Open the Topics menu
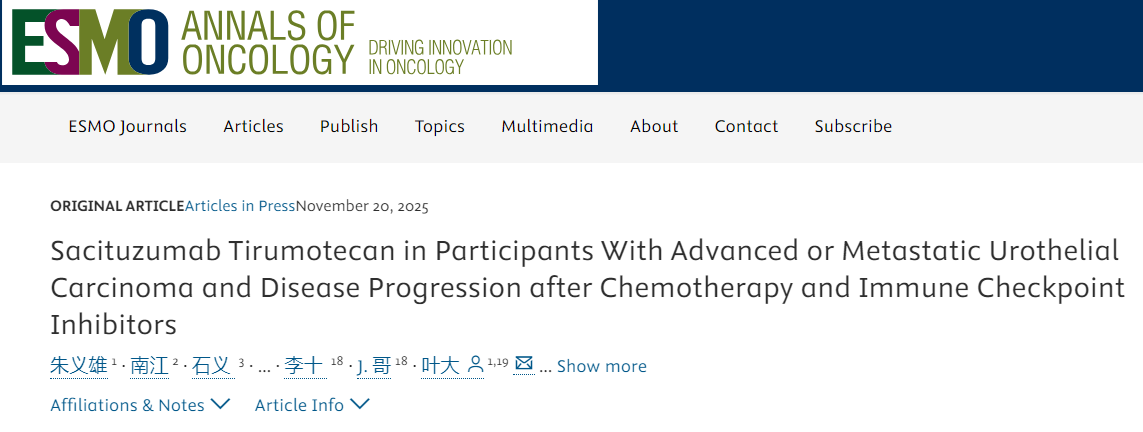Viewport: 1143px width, 432px height. tap(440, 126)
